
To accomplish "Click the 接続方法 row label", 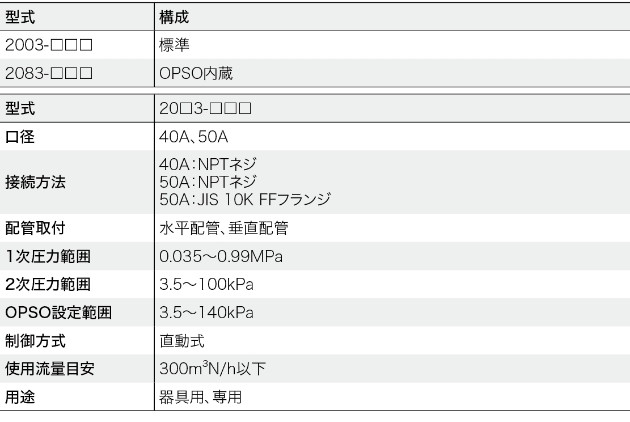I will [x=34, y=182].
